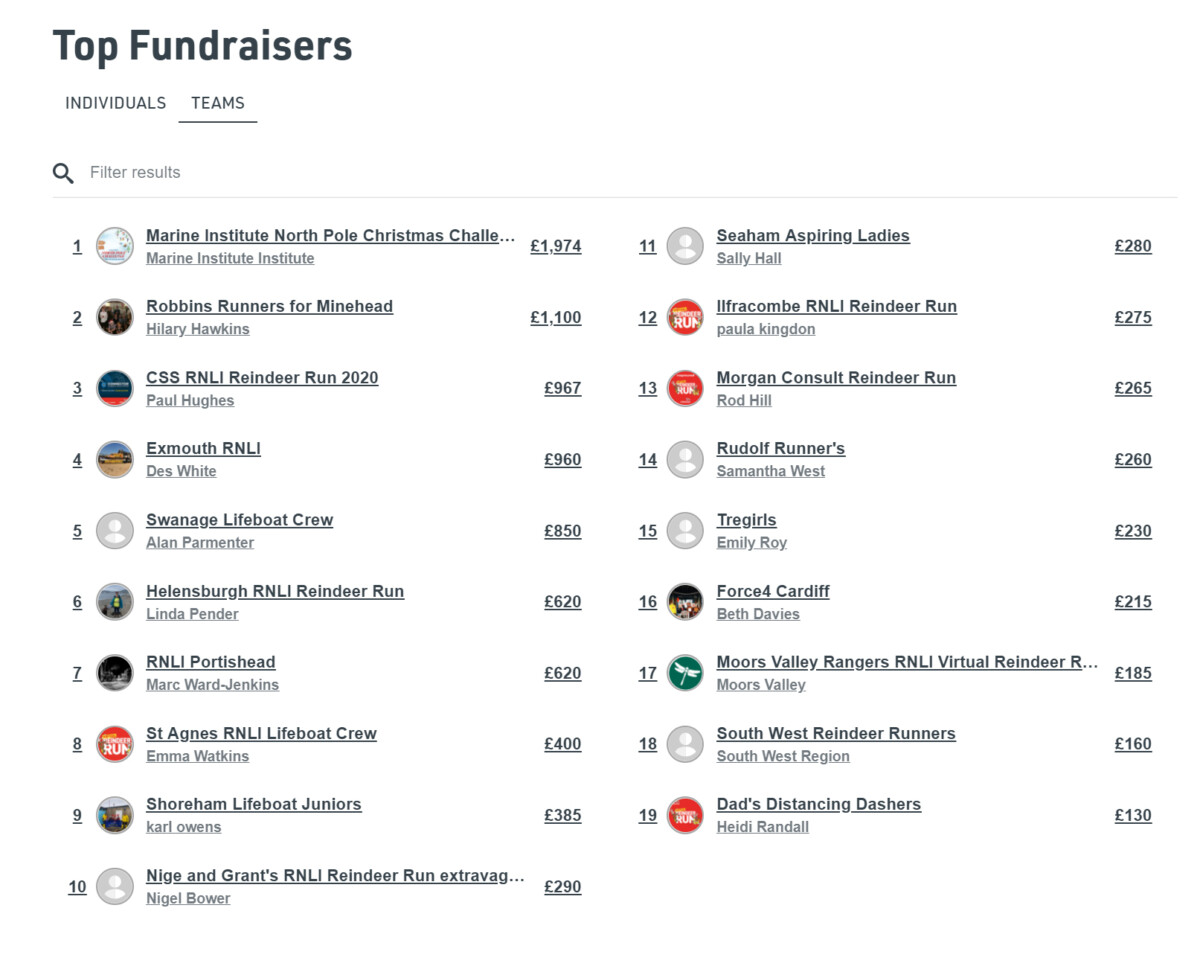Open Seaham Aspiring Ladies team page

813,236
